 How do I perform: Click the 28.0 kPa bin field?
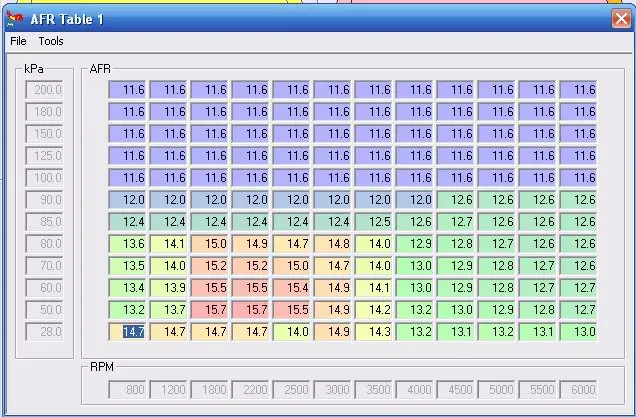click(44, 331)
